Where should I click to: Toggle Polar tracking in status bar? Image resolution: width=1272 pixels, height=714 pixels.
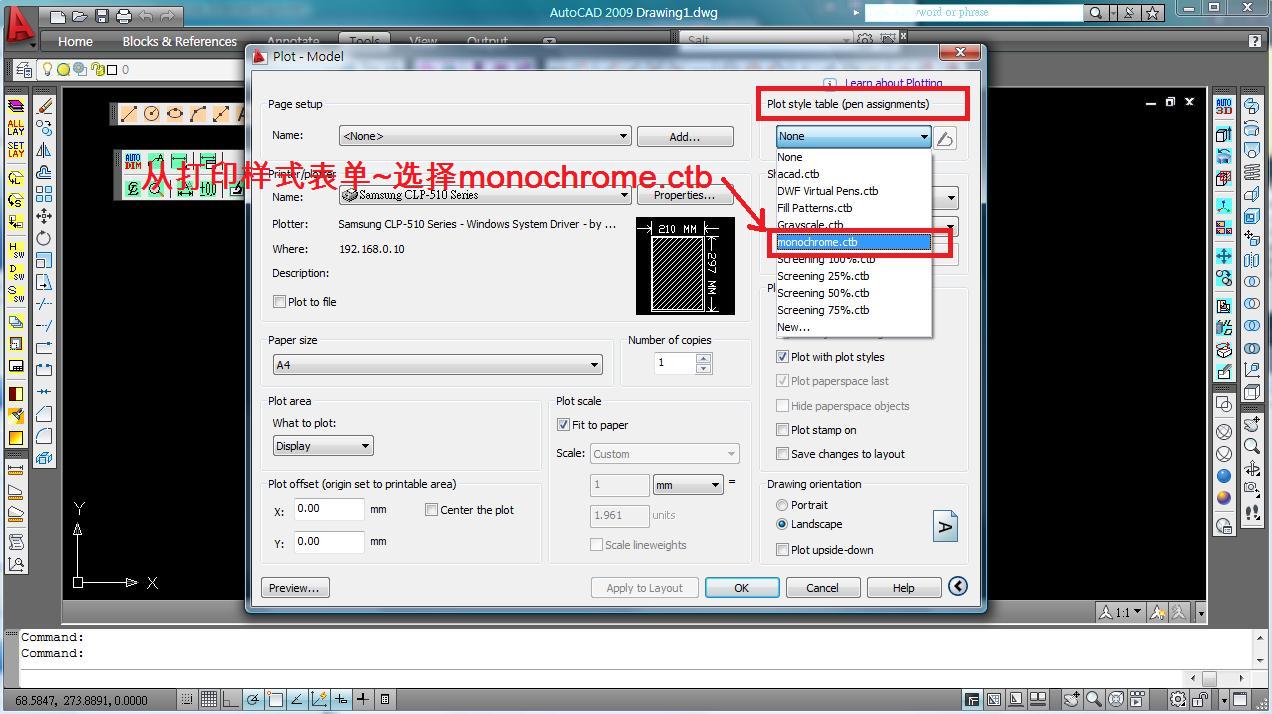click(x=253, y=699)
